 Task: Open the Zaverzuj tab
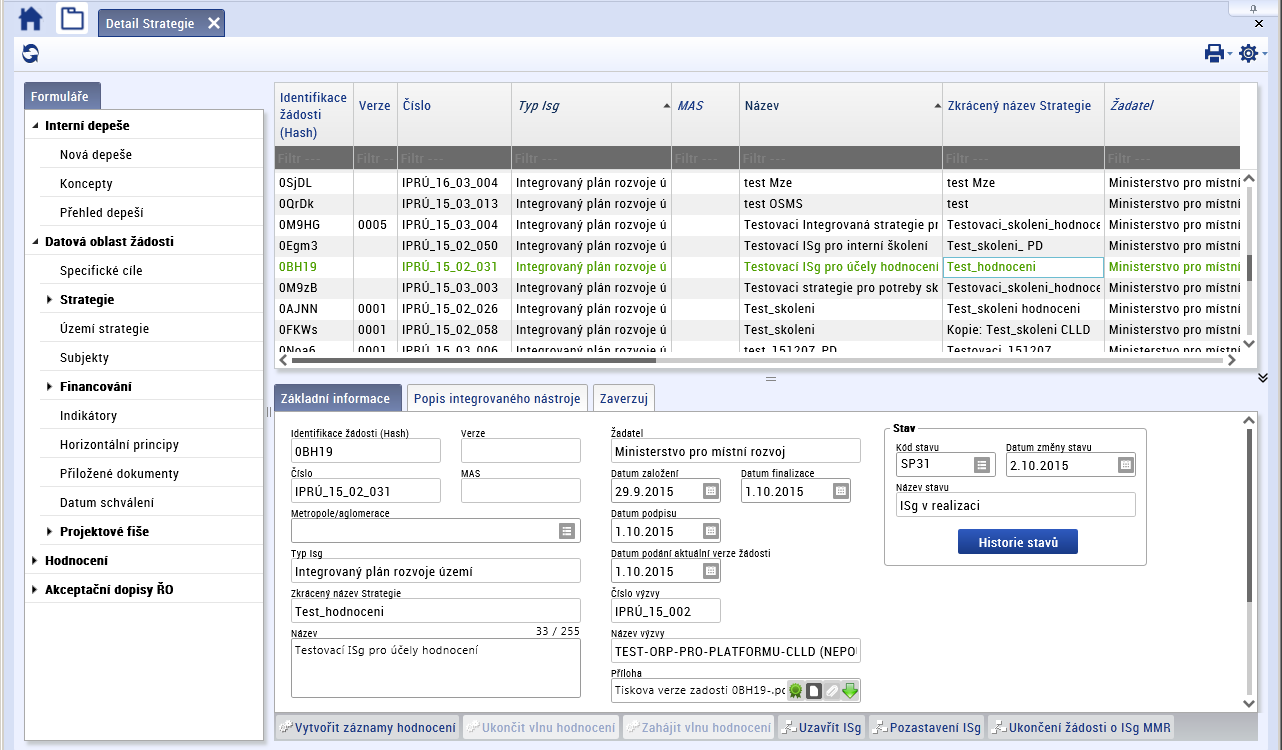click(x=624, y=398)
